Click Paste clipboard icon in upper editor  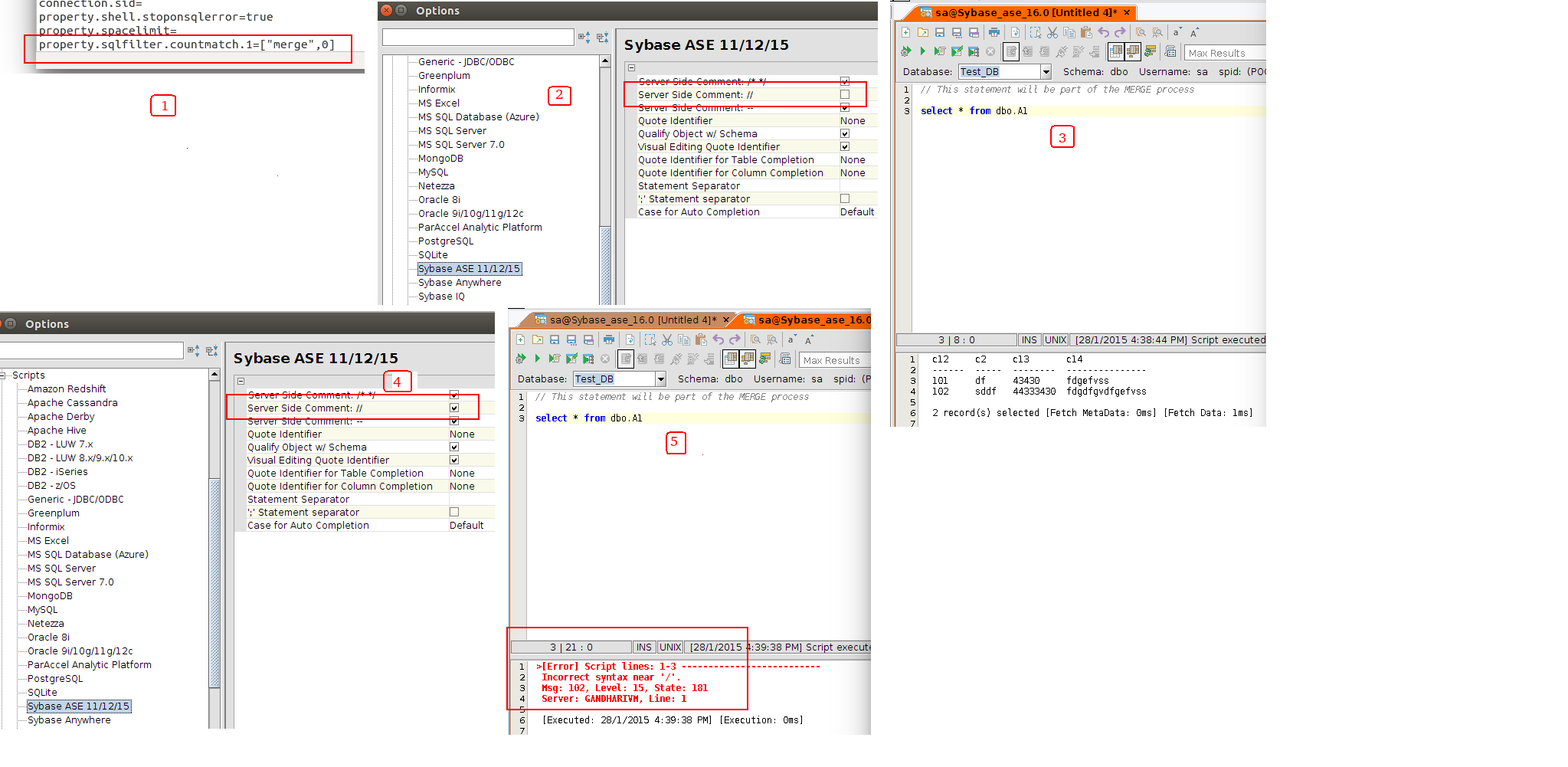[x=1086, y=32]
